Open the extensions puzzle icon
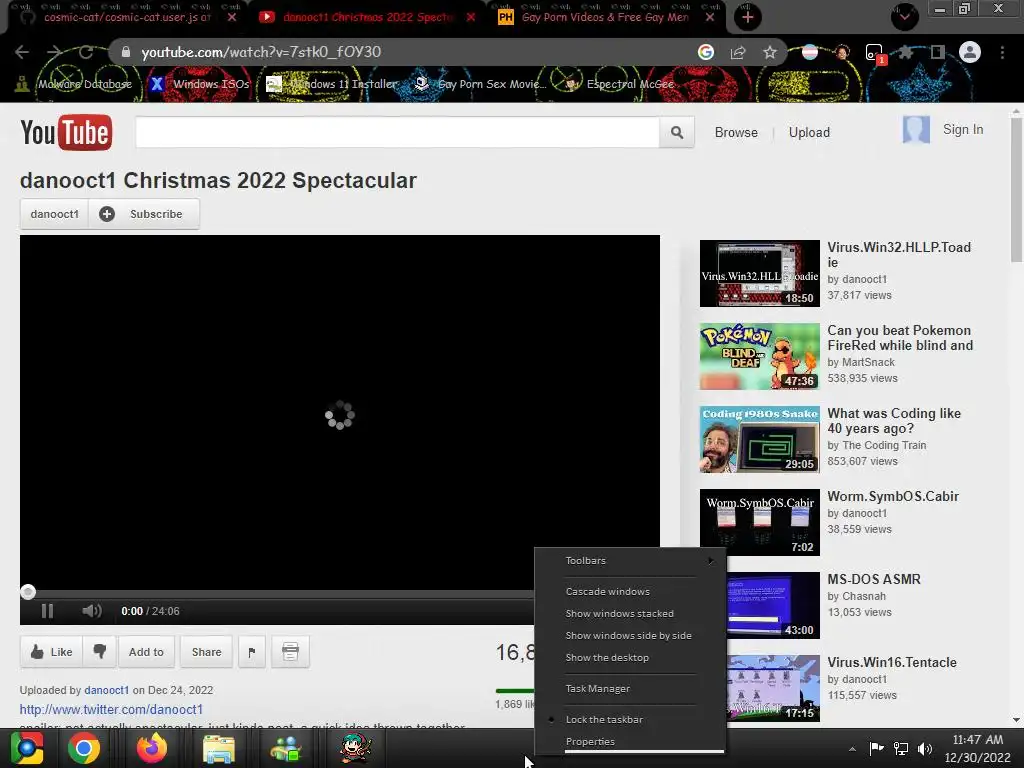 click(906, 52)
